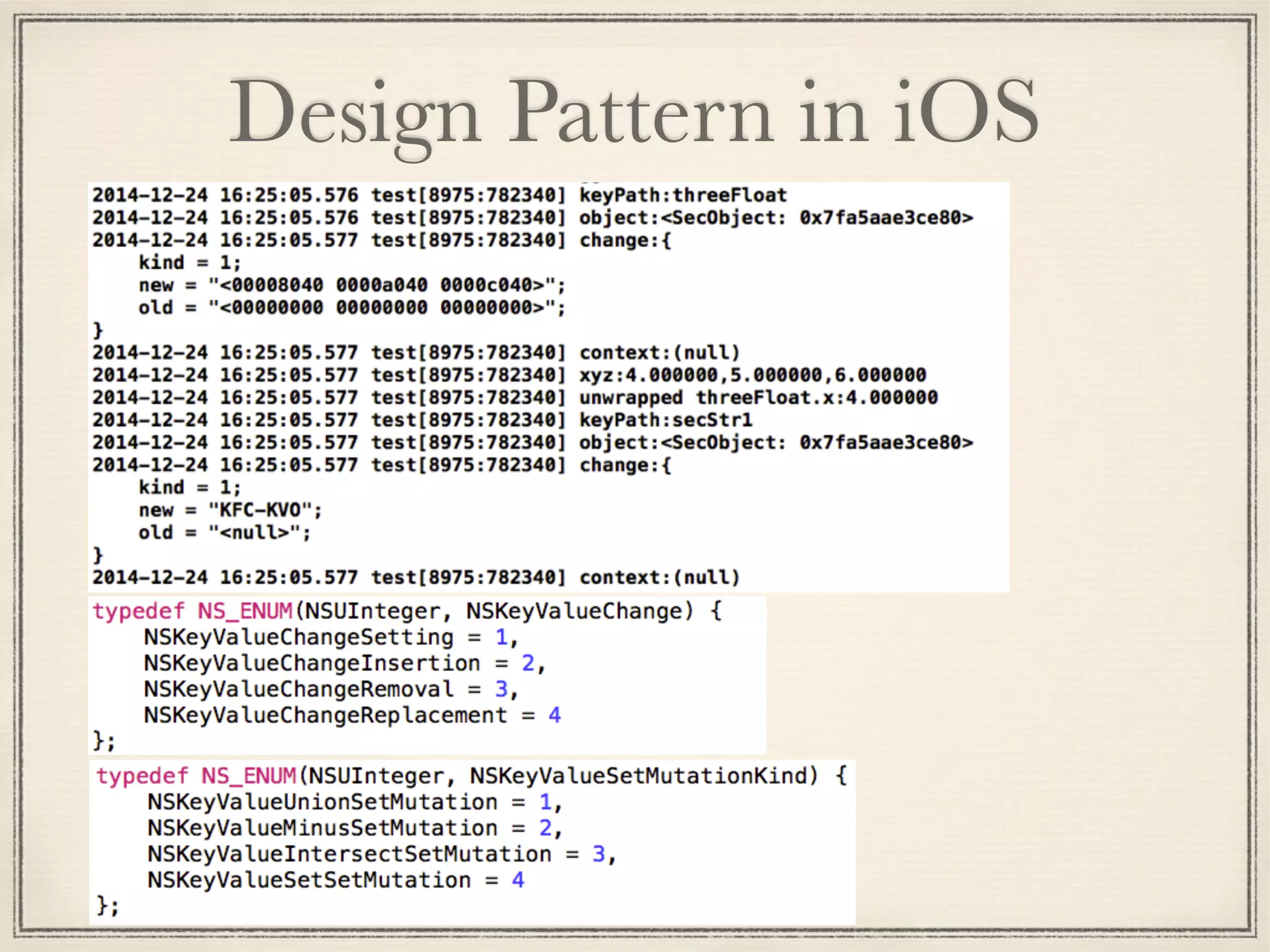Click the typedef line declaring NSKeyValueChange
The image size is (1270, 952).
pyautogui.click(x=407, y=612)
